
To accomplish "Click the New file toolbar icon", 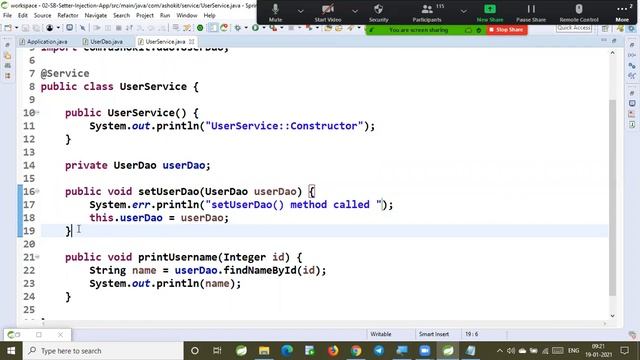I will click(8, 28).
